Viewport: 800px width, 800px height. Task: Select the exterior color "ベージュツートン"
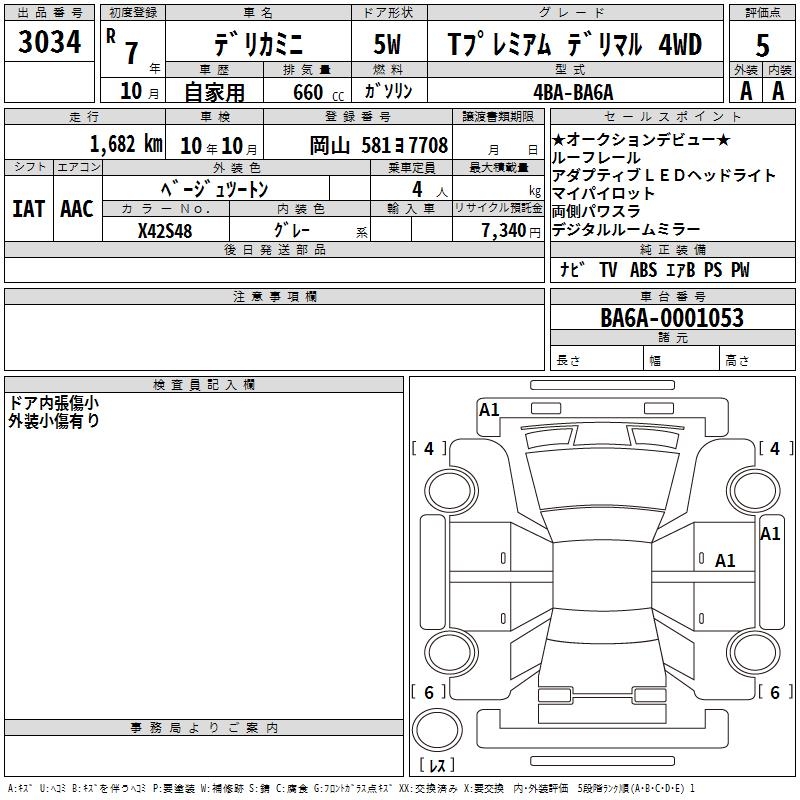click(x=215, y=189)
